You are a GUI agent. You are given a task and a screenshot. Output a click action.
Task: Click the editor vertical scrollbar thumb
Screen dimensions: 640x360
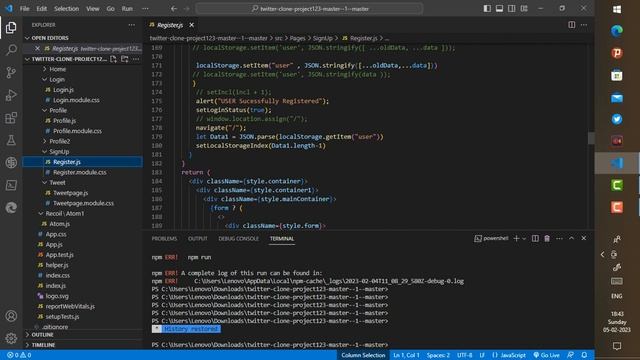pos(591,138)
